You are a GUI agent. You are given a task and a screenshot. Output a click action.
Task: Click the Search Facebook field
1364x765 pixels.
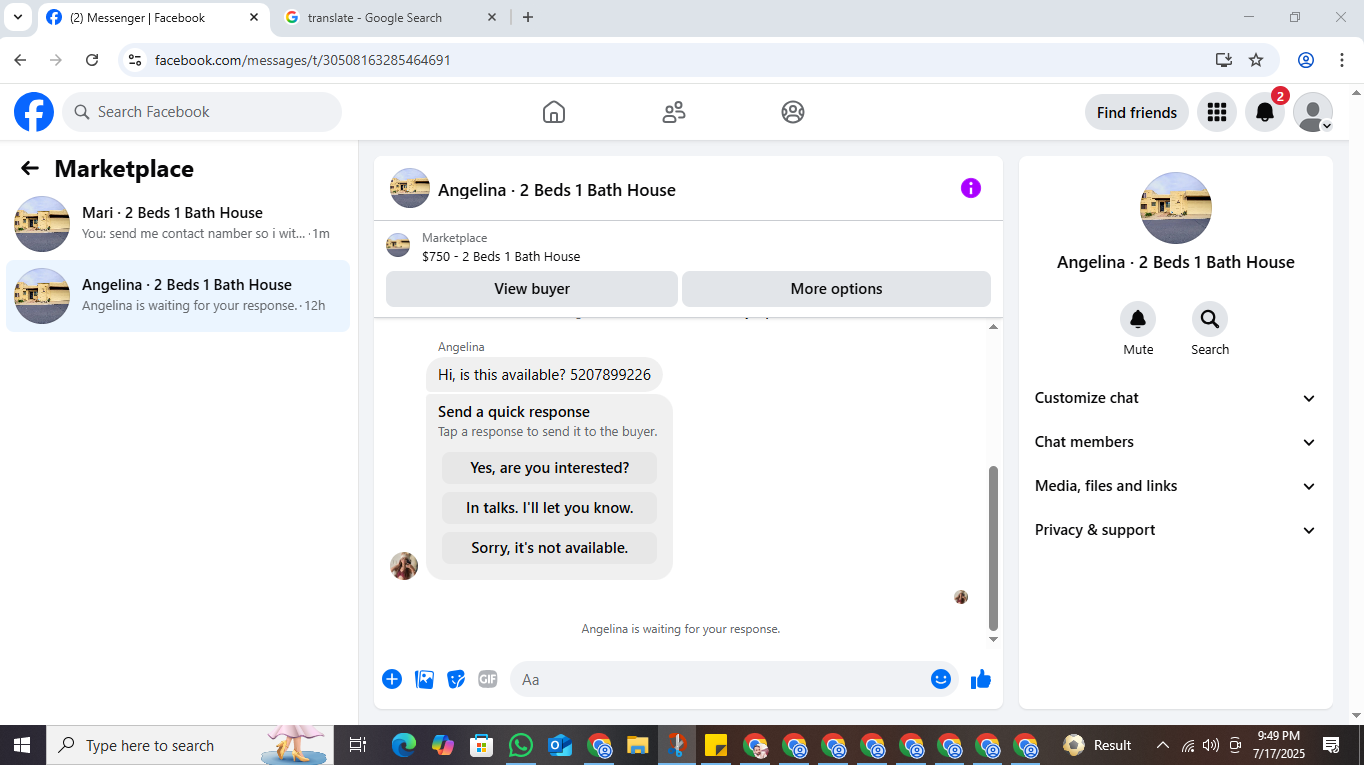coord(202,112)
